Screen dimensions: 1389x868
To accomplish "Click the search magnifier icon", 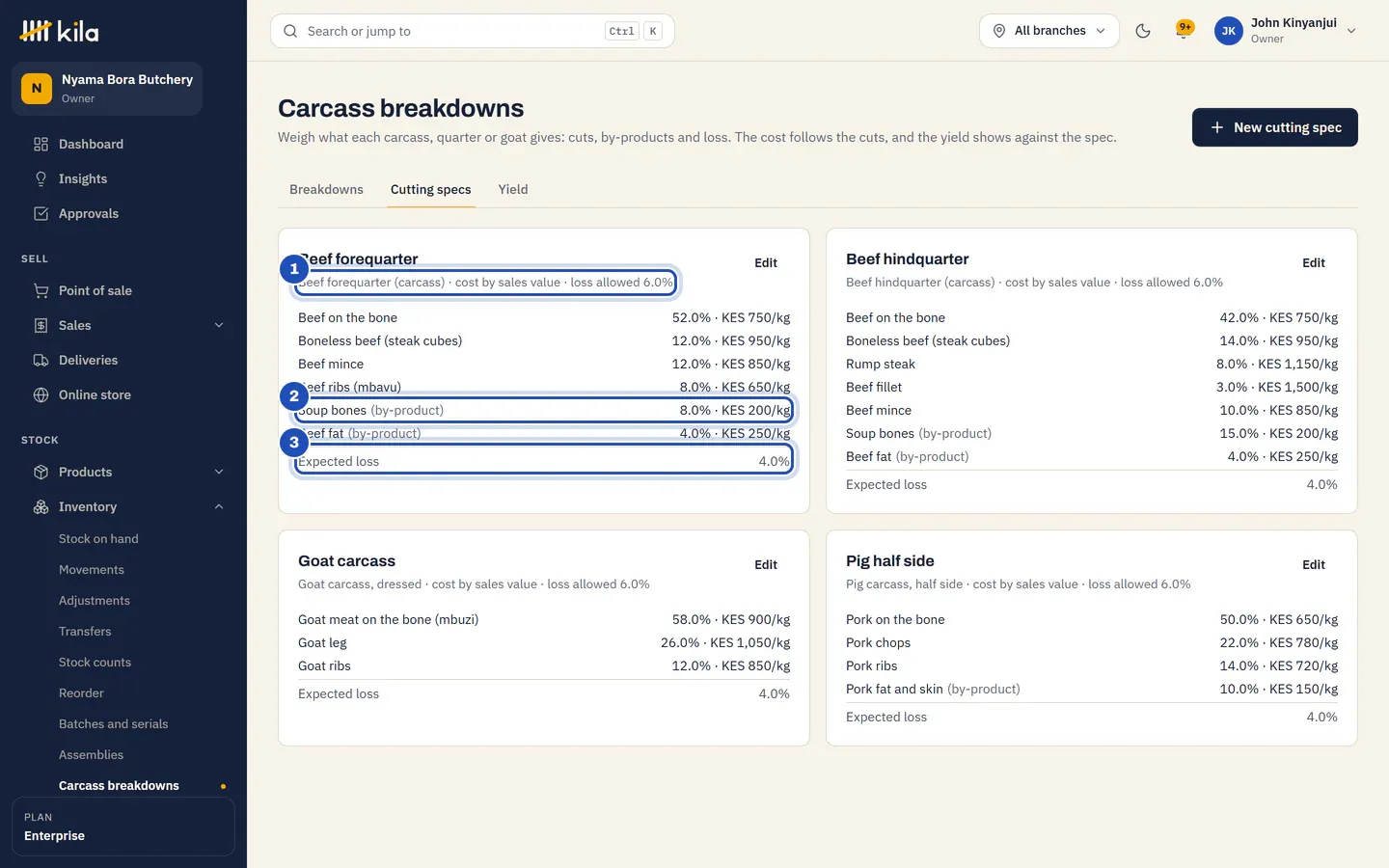I will 290,31.
